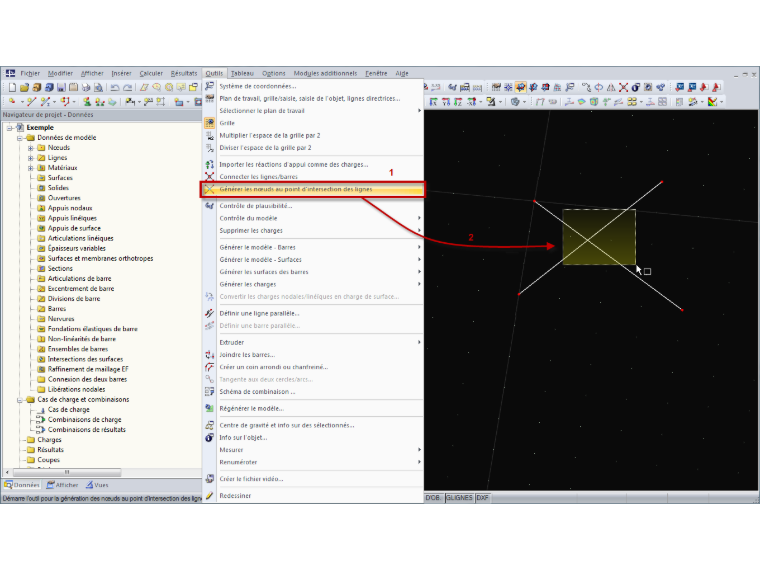Collapse the Exemple tree root
760x570 pixels.
click(10, 128)
